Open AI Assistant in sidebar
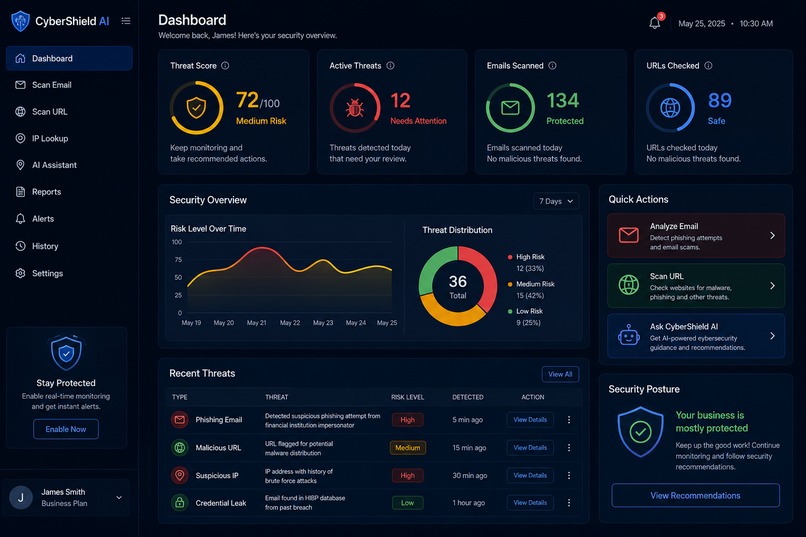The height and width of the screenshot is (537, 806). pyautogui.click(x=69, y=165)
